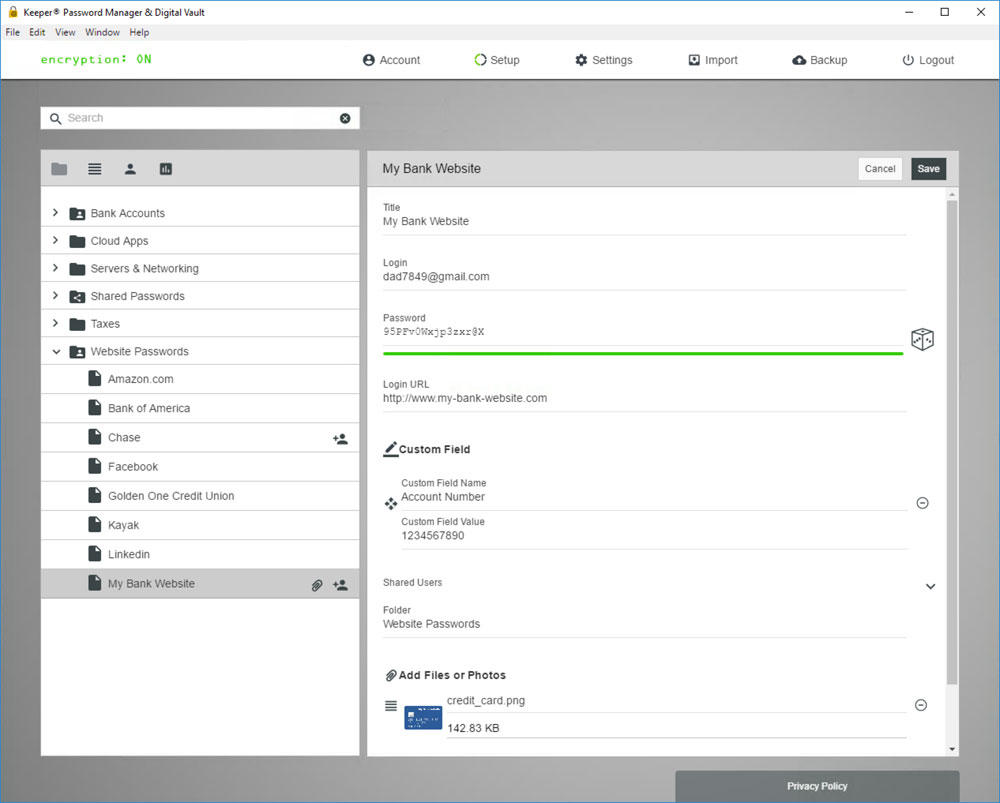
Task: Save the My Bank Website record
Action: click(x=928, y=169)
